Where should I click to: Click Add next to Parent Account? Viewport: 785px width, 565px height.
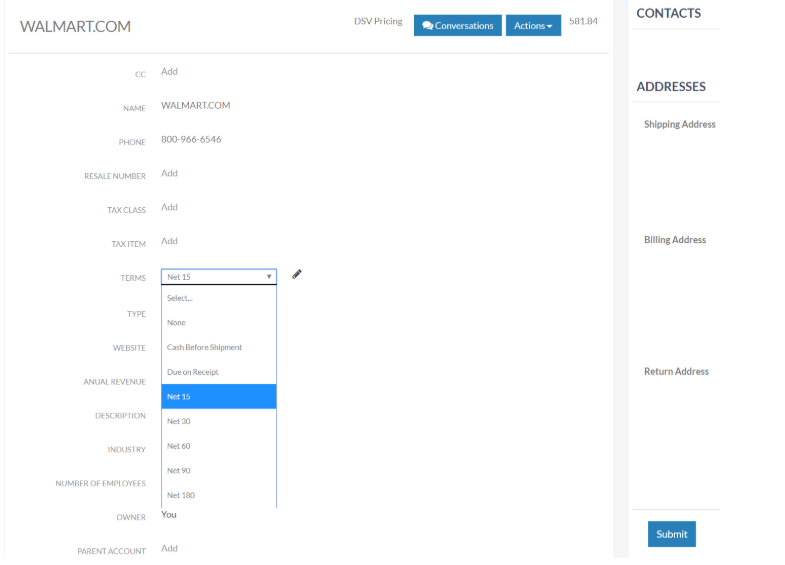169,548
